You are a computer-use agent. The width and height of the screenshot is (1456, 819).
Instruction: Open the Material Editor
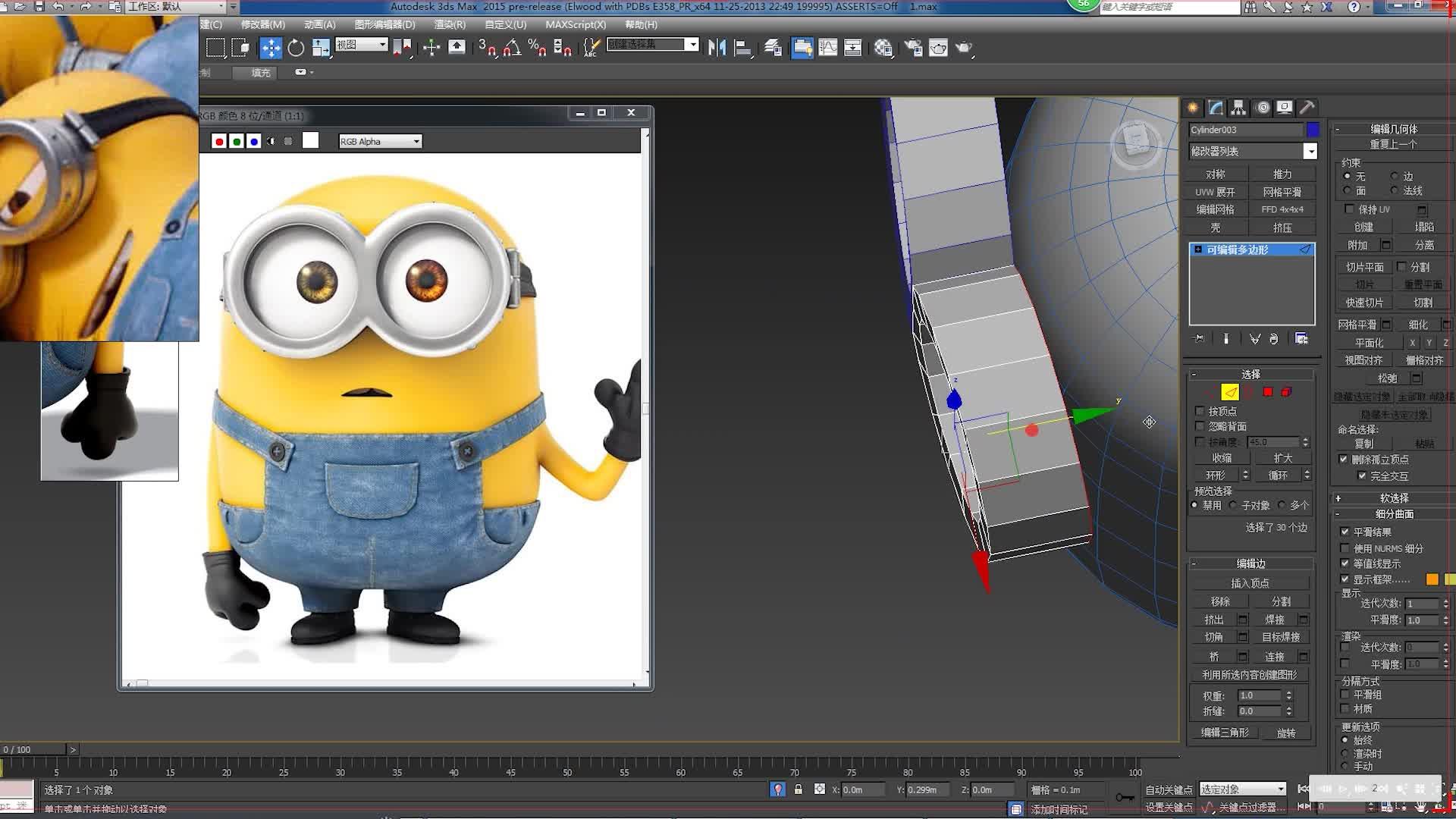coord(883,48)
